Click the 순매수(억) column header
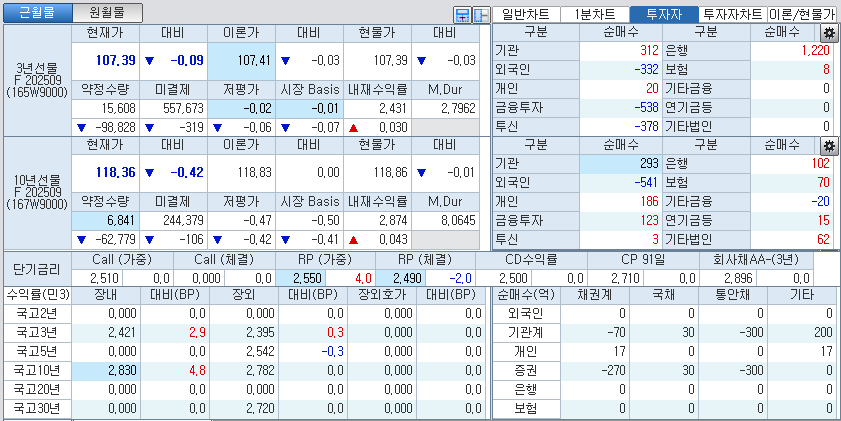This screenshot has height=421, width=841. 526,294
